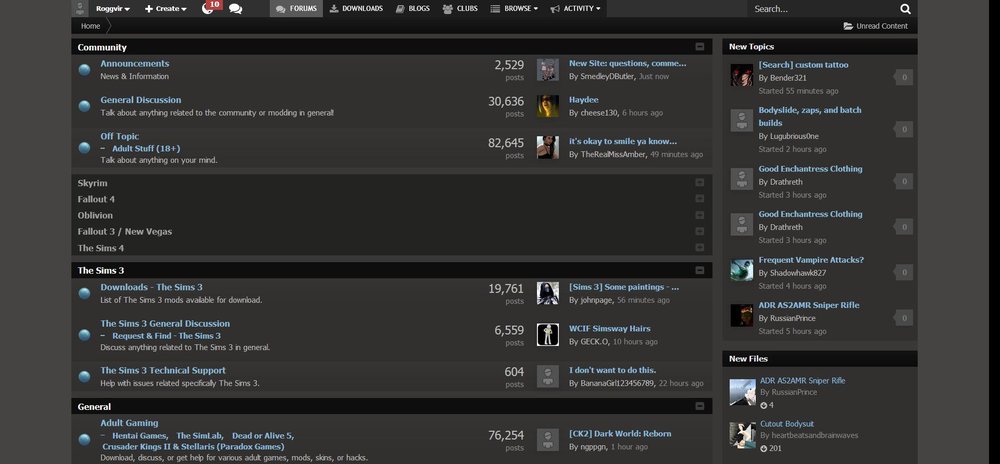Image resolution: width=1000 pixels, height=464 pixels.
Task: Open Unread Content folder link
Action: point(876,26)
